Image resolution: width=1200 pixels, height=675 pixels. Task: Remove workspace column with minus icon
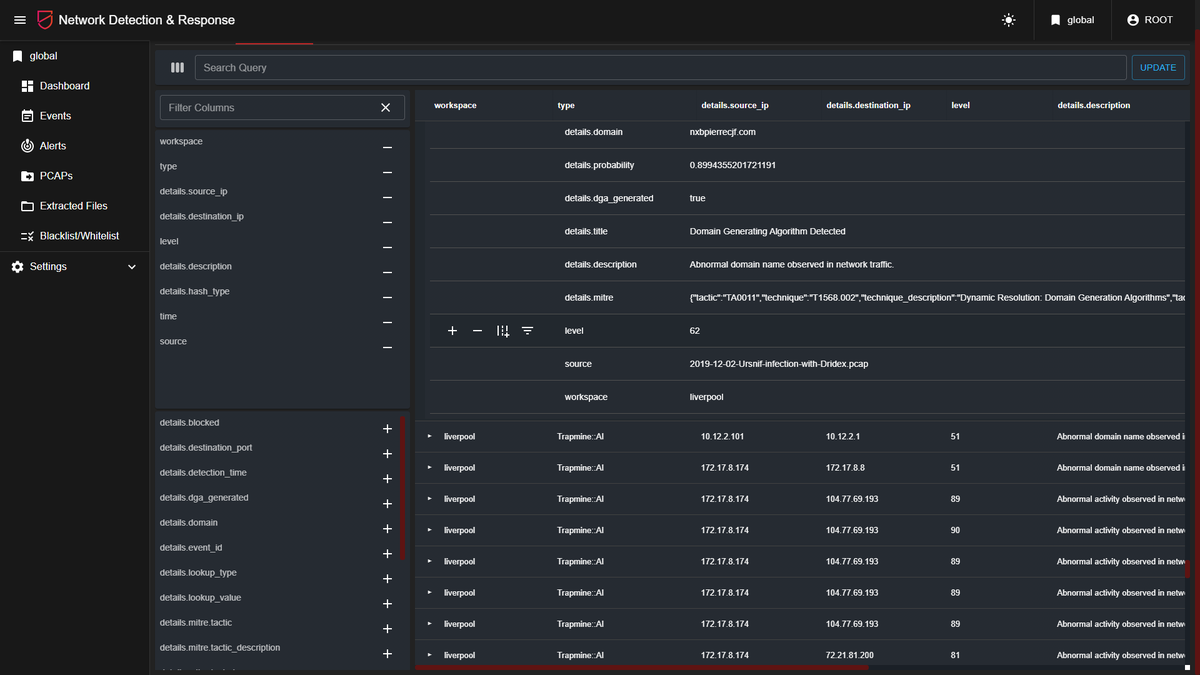tap(387, 147)
